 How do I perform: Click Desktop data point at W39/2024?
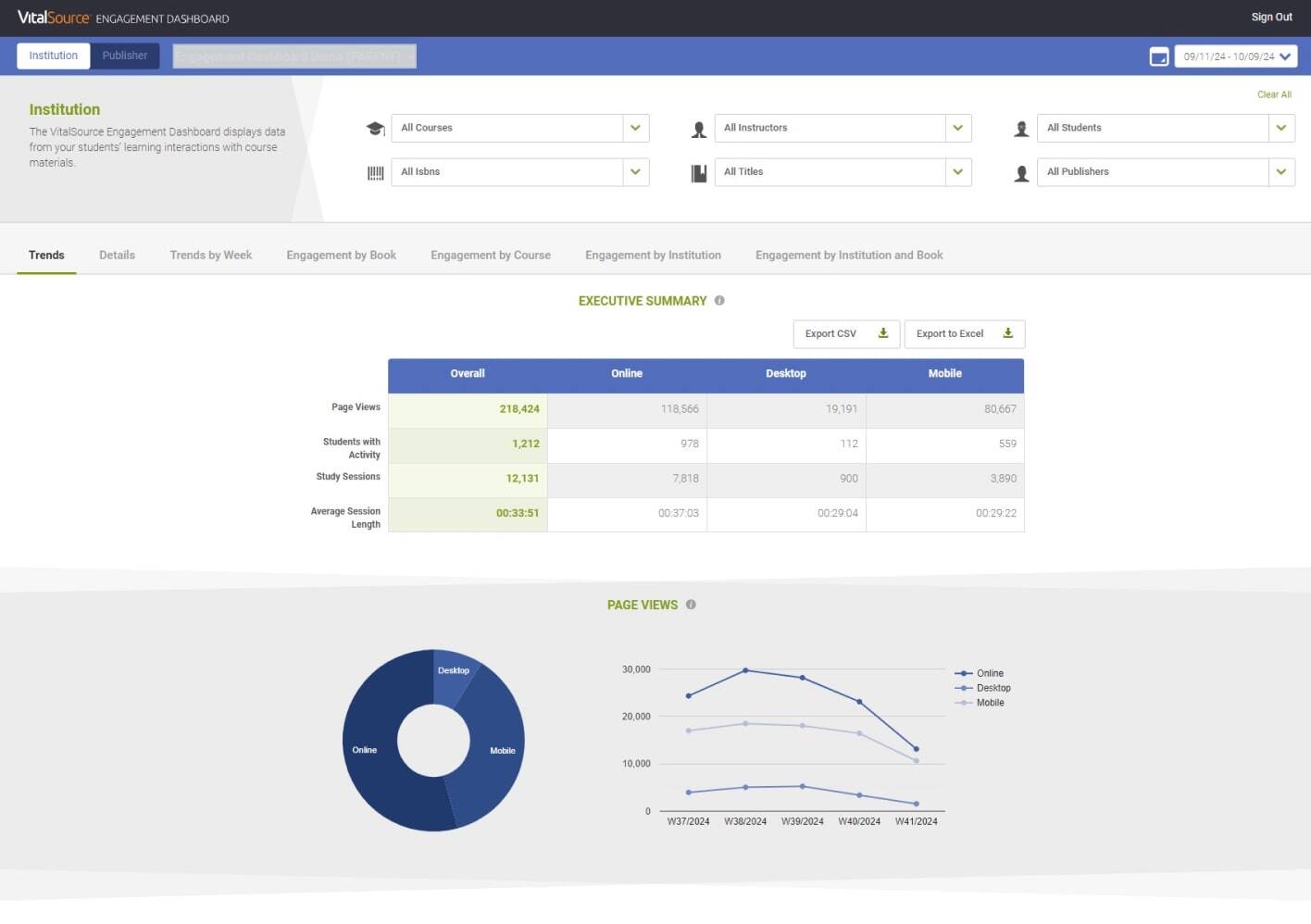pos(803,786)
